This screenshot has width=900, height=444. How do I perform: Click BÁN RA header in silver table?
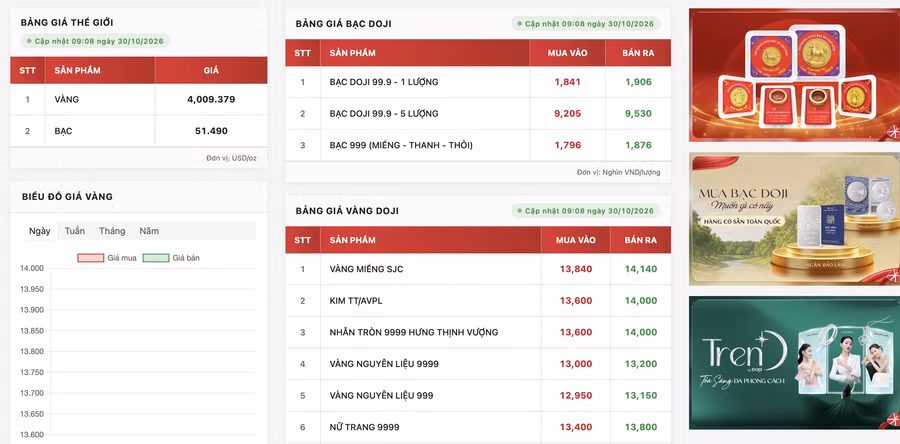pyautogui.click(x=638, y=53)
